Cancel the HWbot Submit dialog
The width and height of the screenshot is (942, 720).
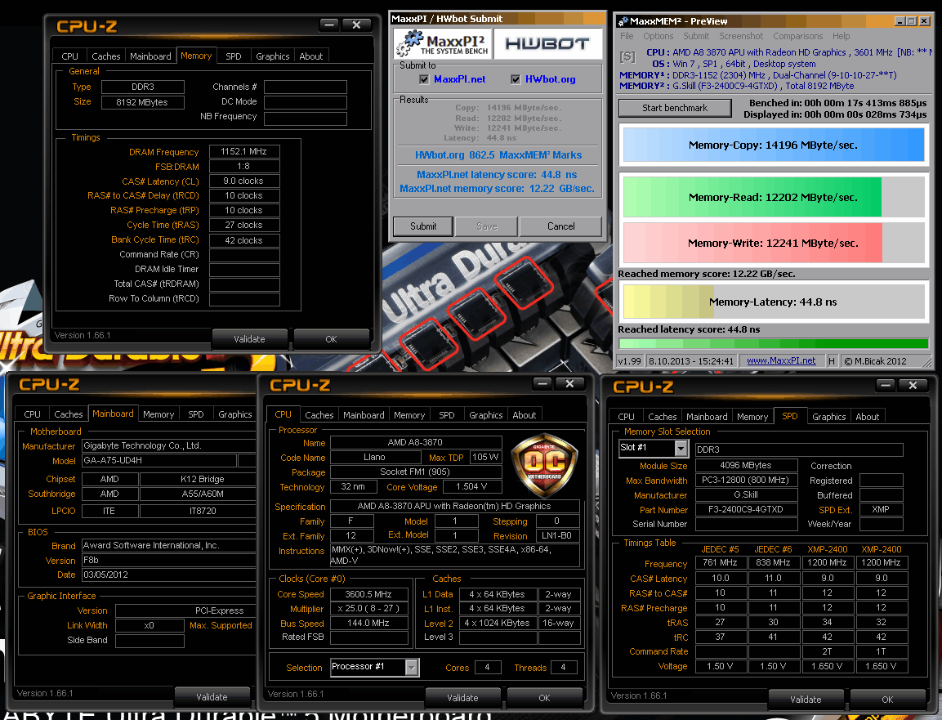click(x=561, y=226)
